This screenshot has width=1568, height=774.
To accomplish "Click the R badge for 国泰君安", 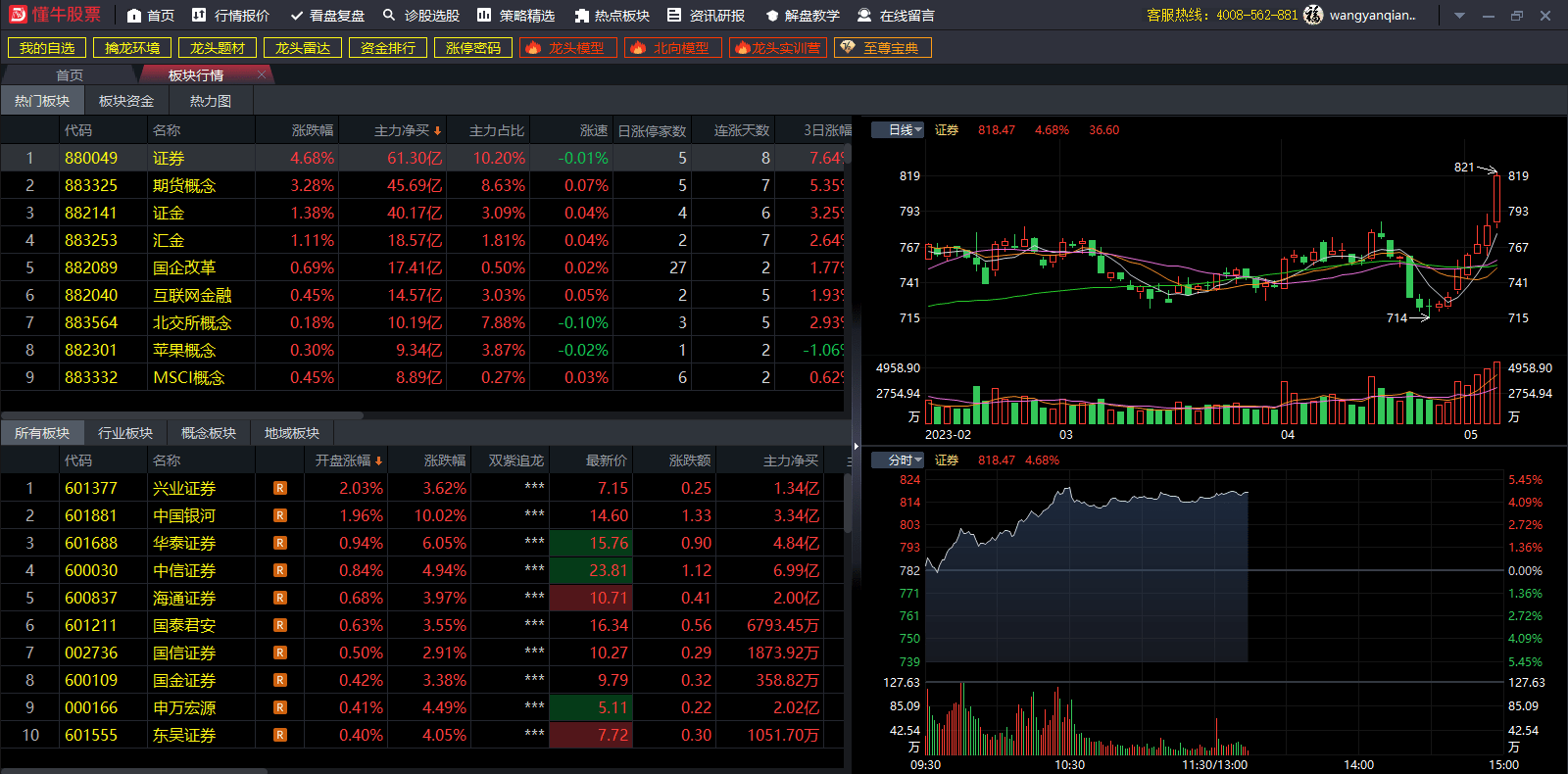I will pyautogui.click(x=280, y=625).
